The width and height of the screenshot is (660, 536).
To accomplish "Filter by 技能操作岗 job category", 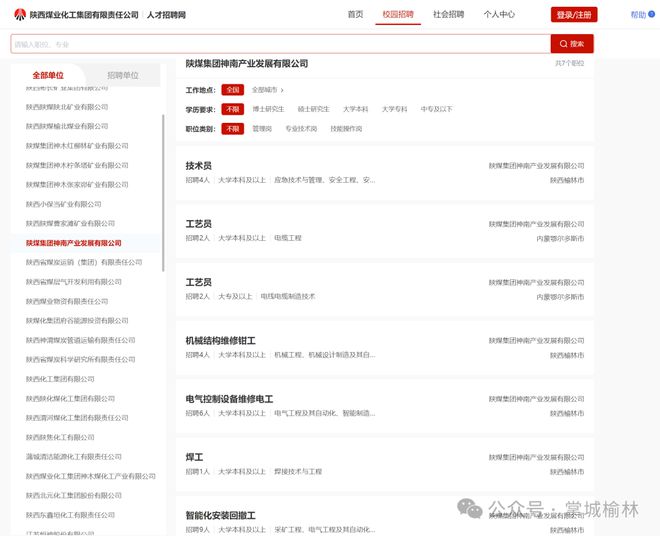I will pos(346,128).
